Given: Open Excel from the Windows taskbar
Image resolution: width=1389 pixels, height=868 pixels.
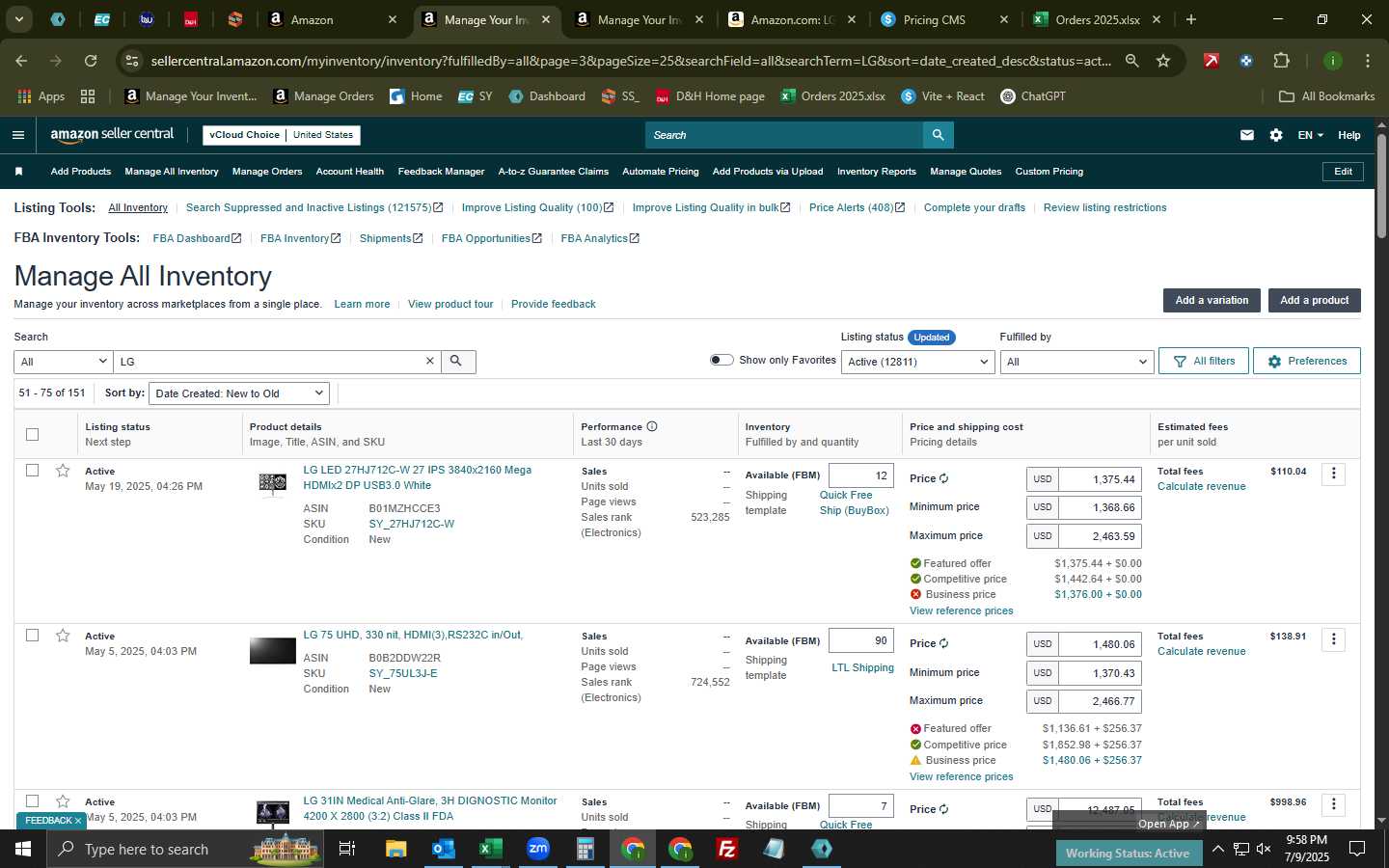Looking at the screenshot, I should coord(491,849).
